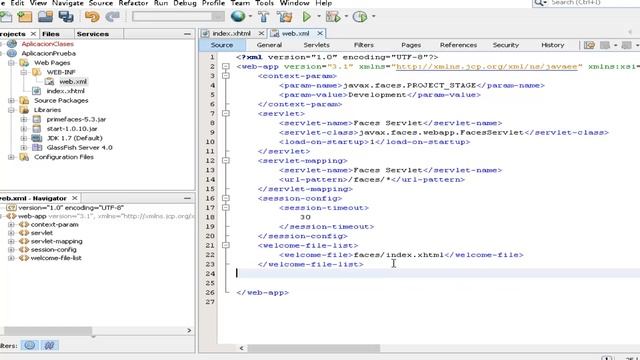Click first Navigator filter button

(29, 345)
